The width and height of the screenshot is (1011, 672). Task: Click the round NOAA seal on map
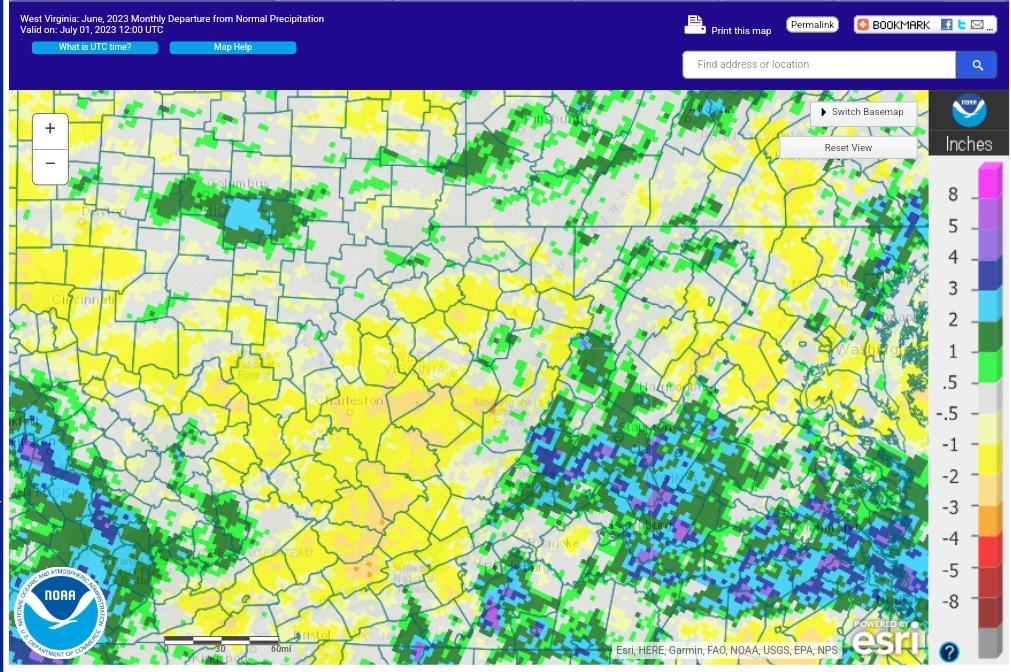click(x=60, y=612)
